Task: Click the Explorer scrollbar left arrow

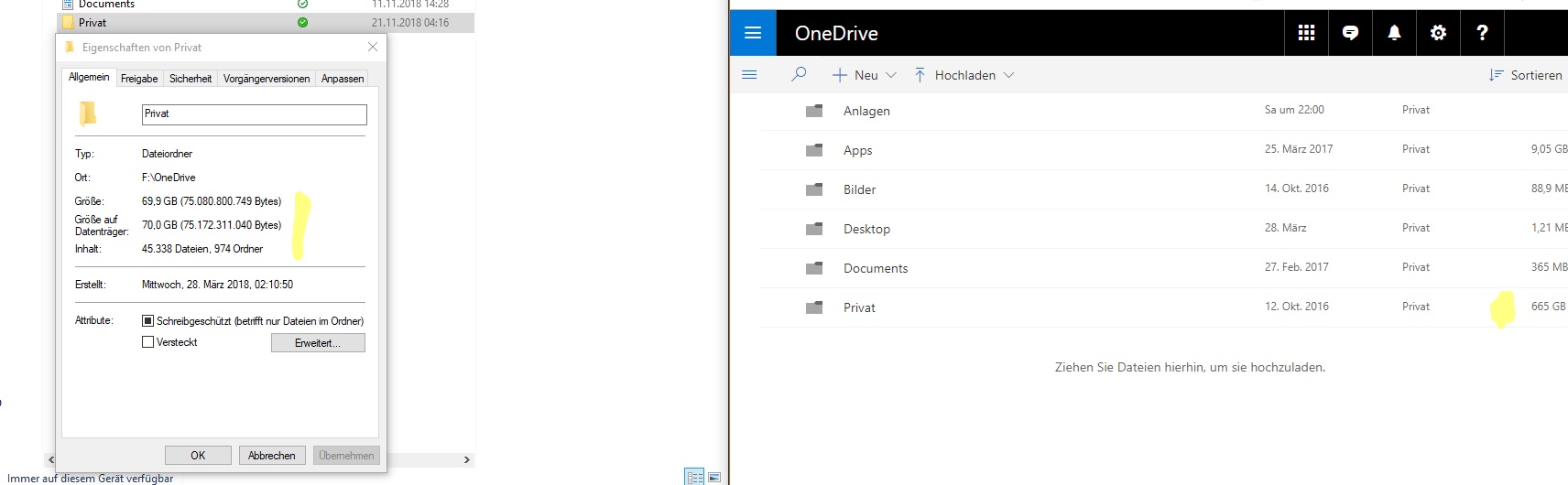Action: [x=51, y=459]
